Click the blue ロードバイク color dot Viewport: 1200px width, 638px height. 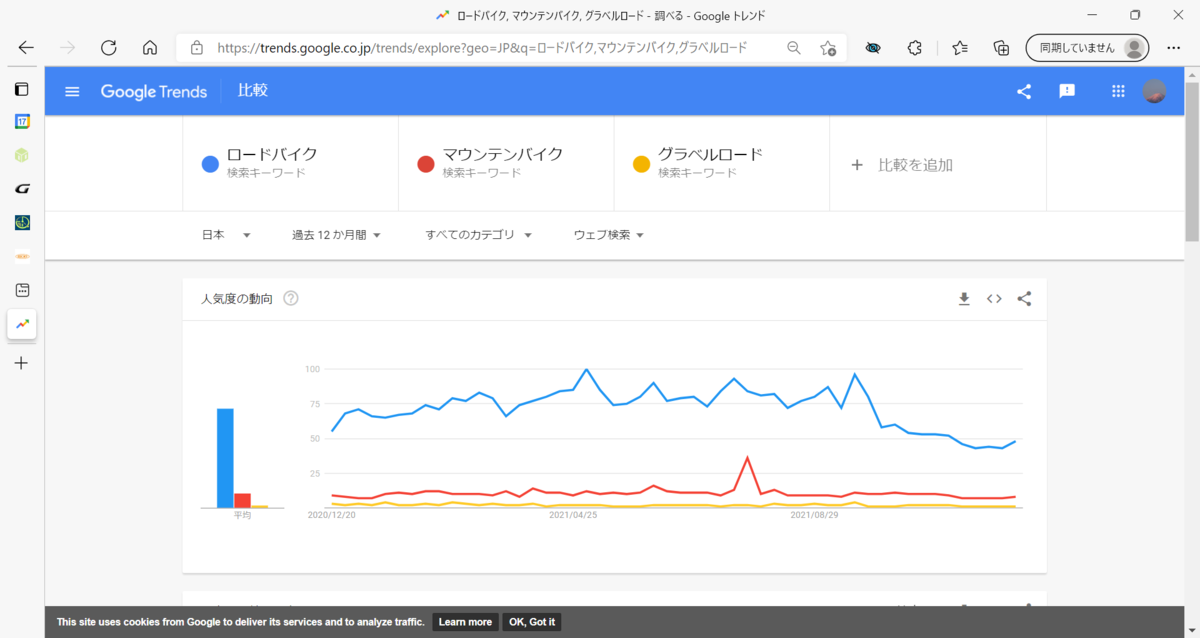tap(210, 164)
